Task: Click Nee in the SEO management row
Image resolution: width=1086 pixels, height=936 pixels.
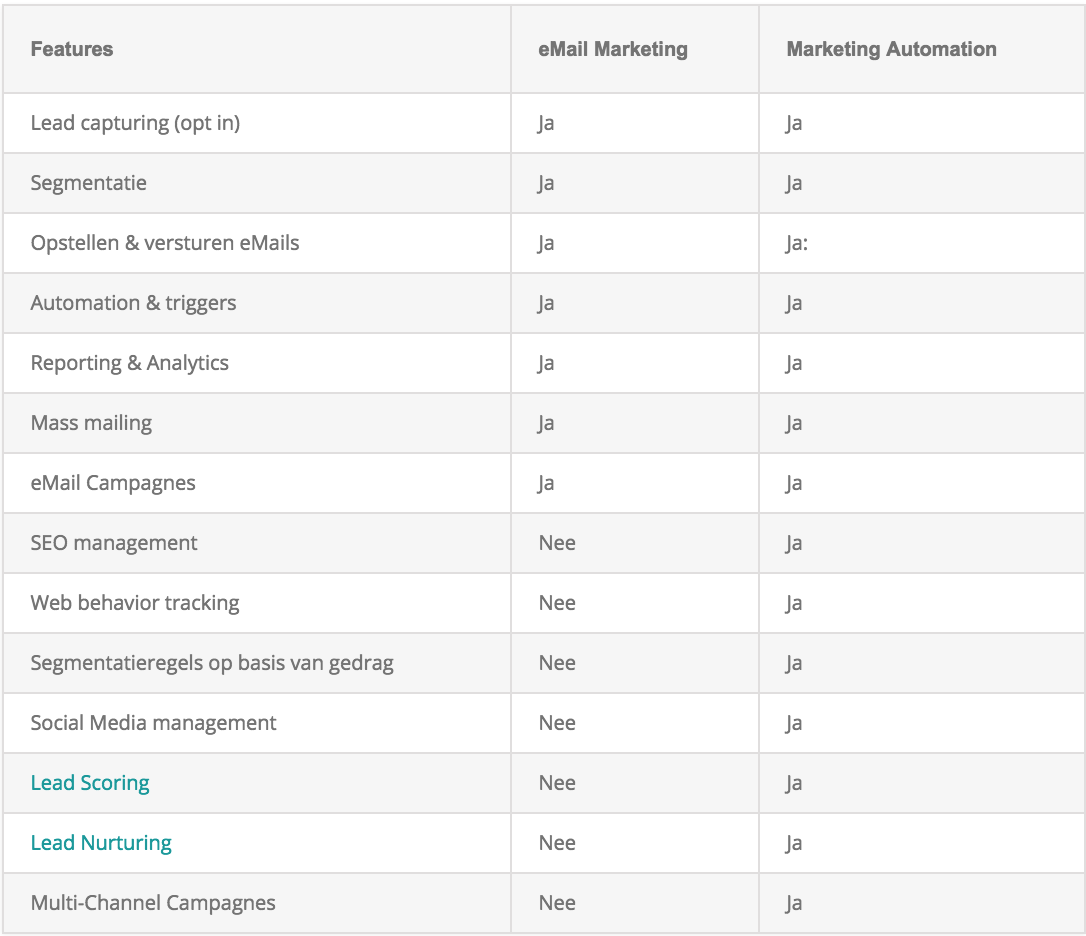Action: tap(557, 543)
